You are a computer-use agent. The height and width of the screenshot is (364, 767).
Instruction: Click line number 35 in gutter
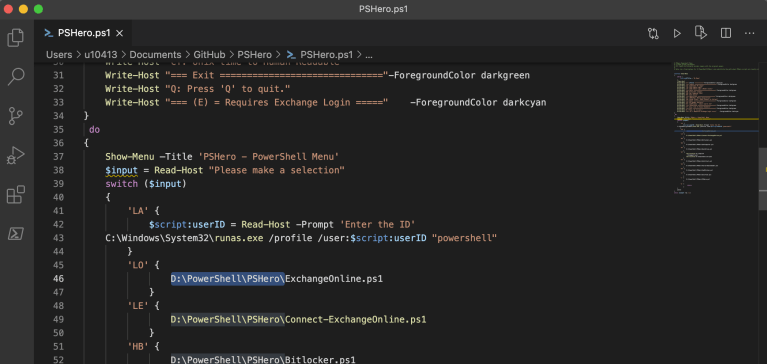58,129
